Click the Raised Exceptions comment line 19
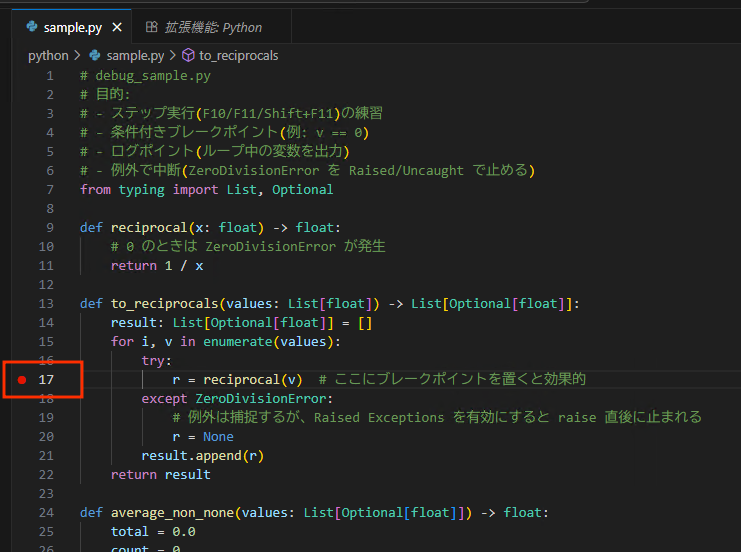 pyautogui.click(x=437, y=417)
